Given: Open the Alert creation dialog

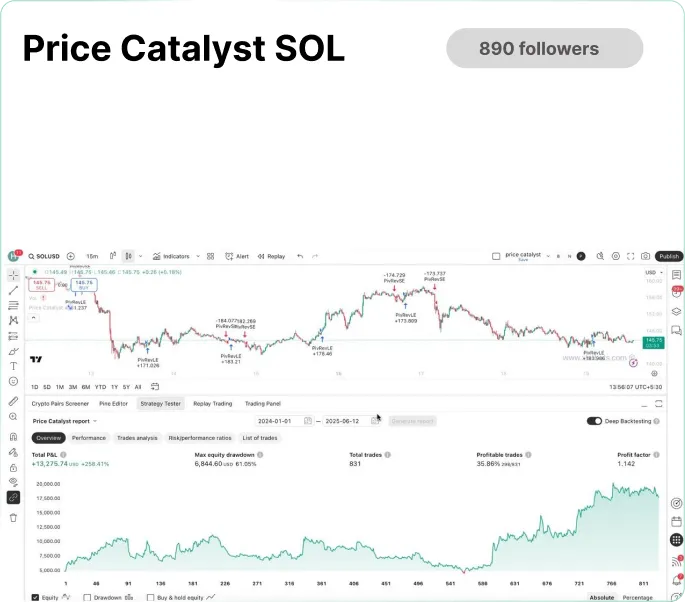Looking at the screenshot, I should (x=237, y=256).
